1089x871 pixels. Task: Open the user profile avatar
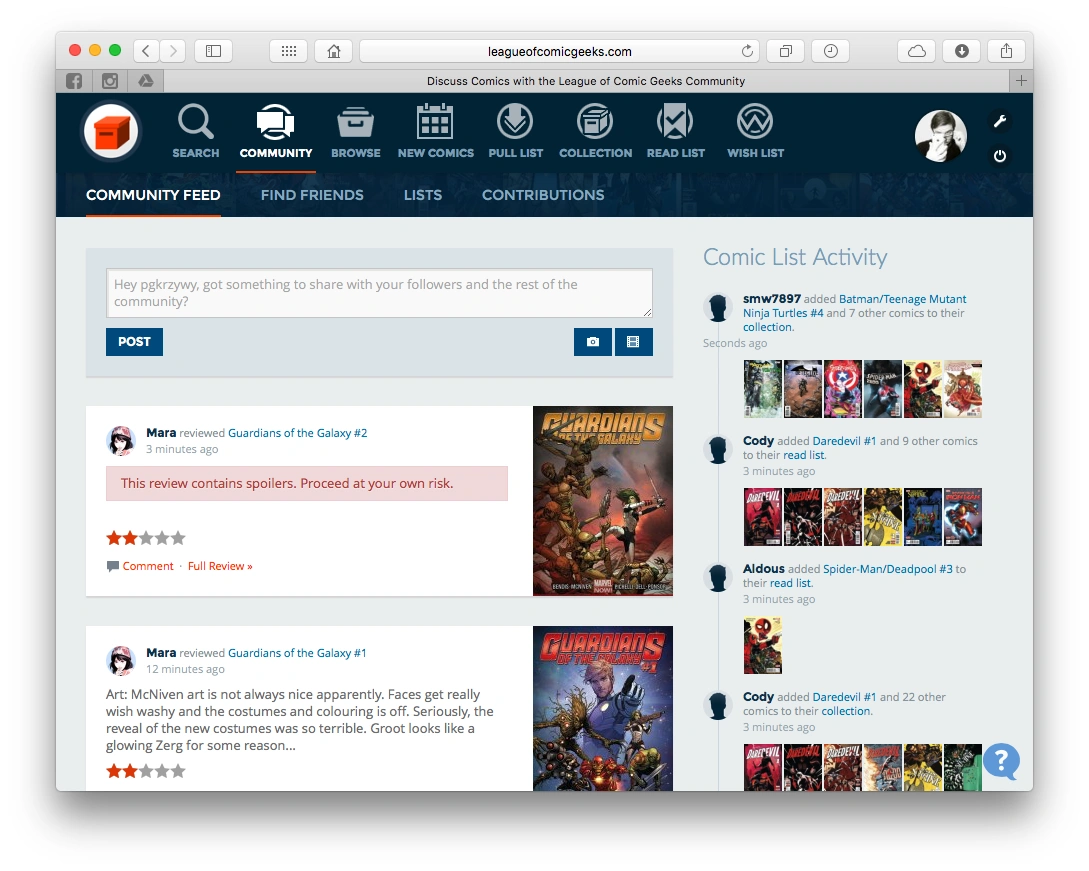pos(940,136)
